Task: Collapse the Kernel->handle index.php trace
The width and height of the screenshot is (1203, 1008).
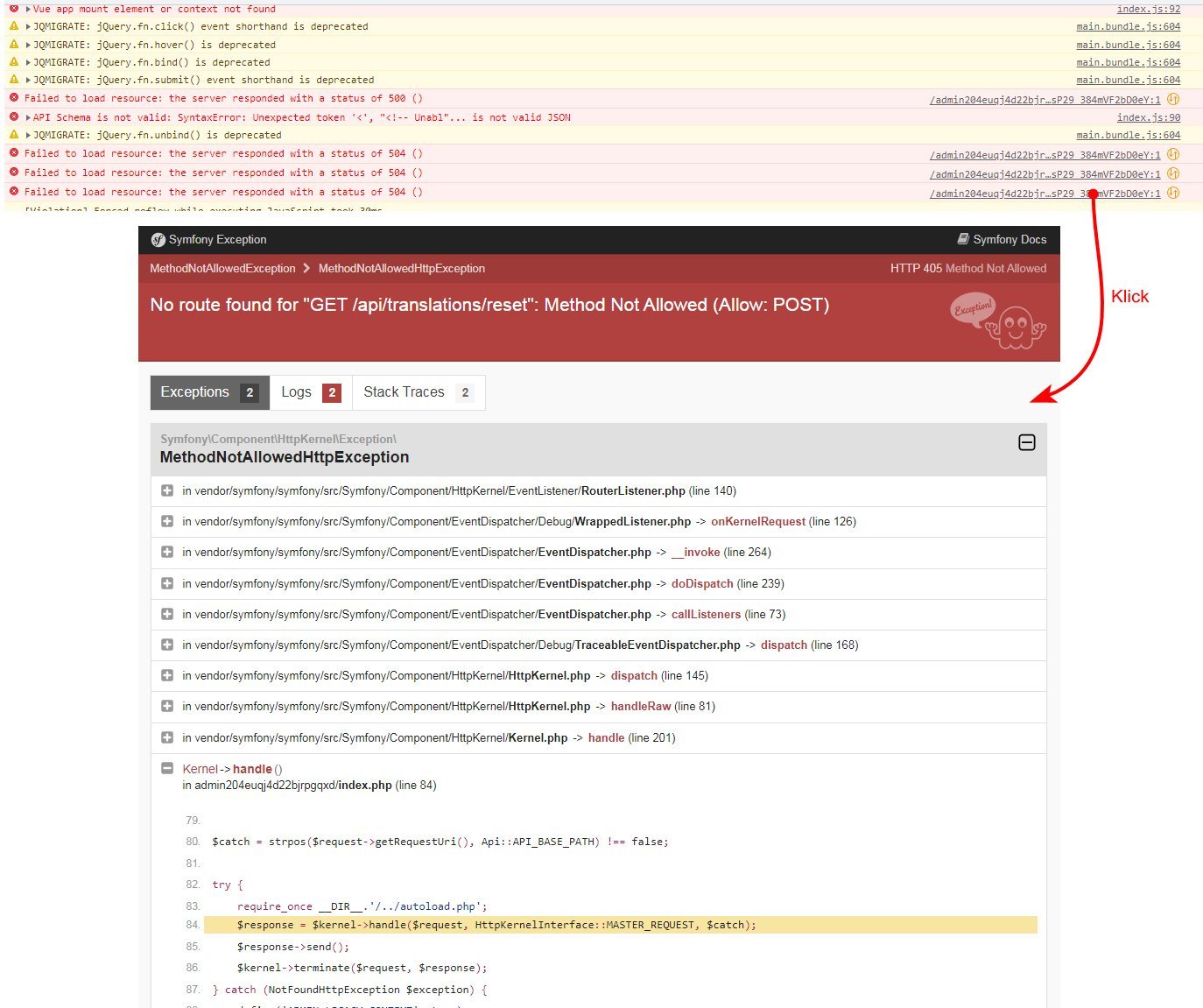Action: (167, 768)
